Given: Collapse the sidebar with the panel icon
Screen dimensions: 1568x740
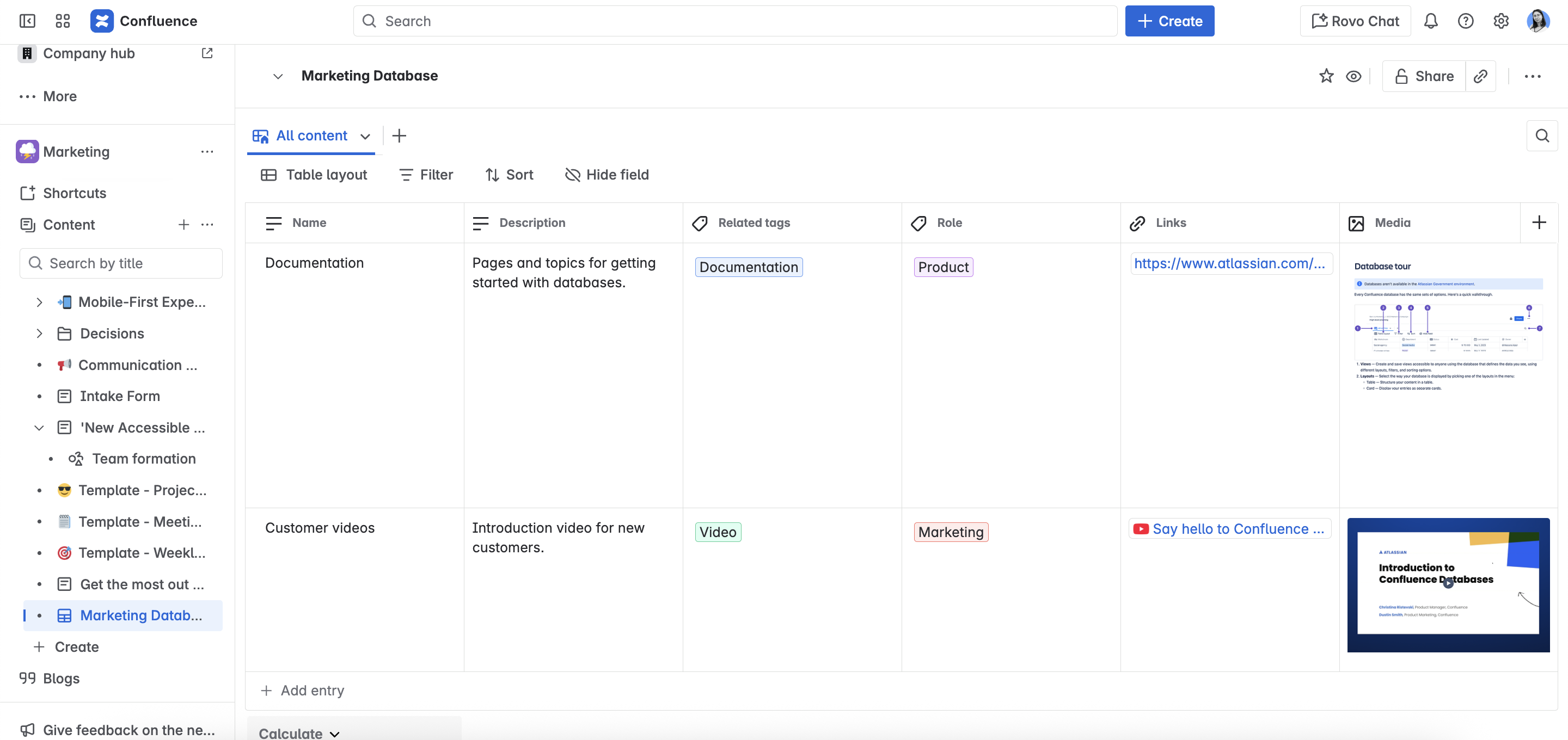Looking at the screenshot, I should (x=27, y=21).
